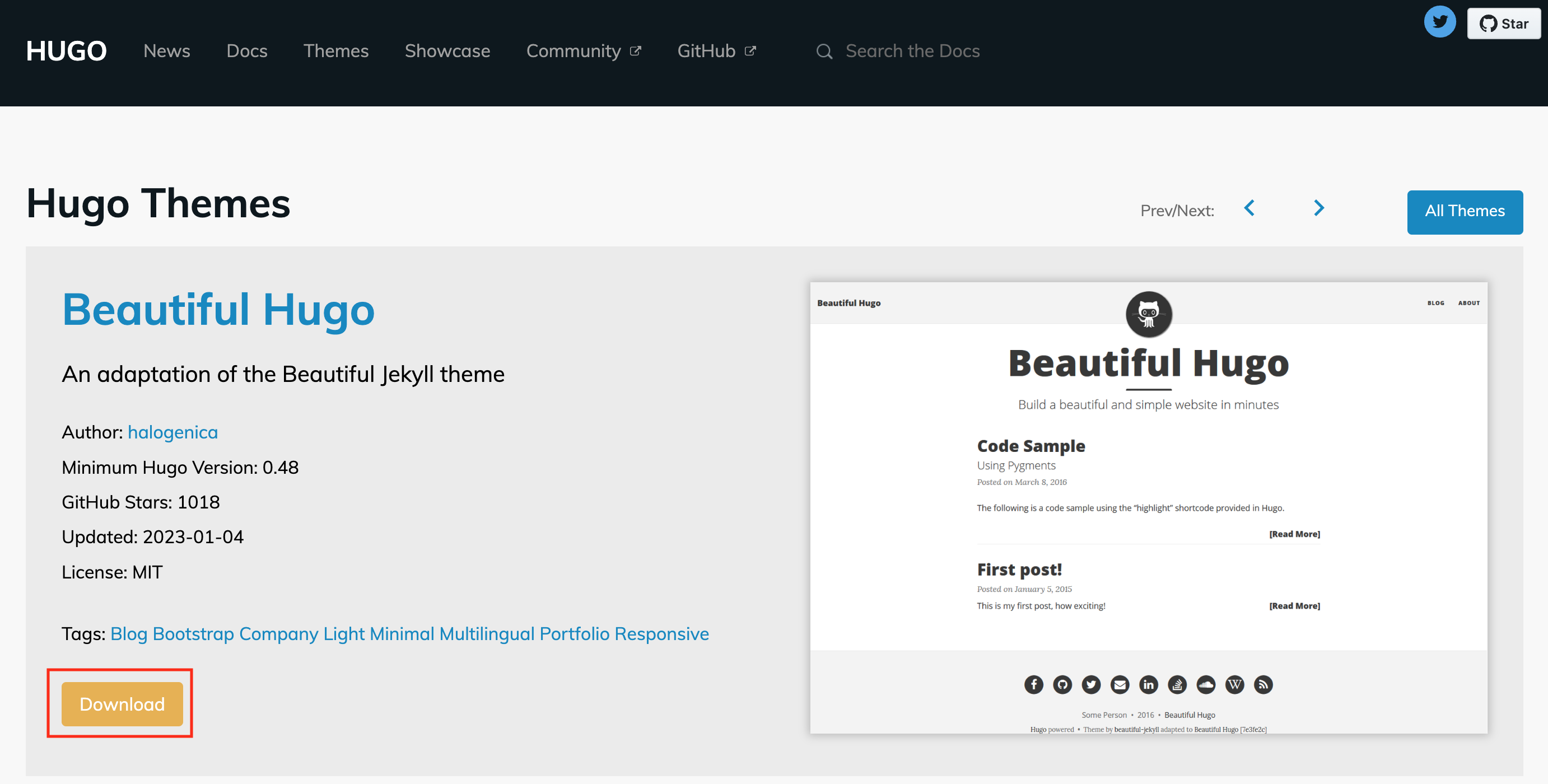Screen dimensions: 1548x784
Task: Open the Showcase page
Action: coord(447,51)
